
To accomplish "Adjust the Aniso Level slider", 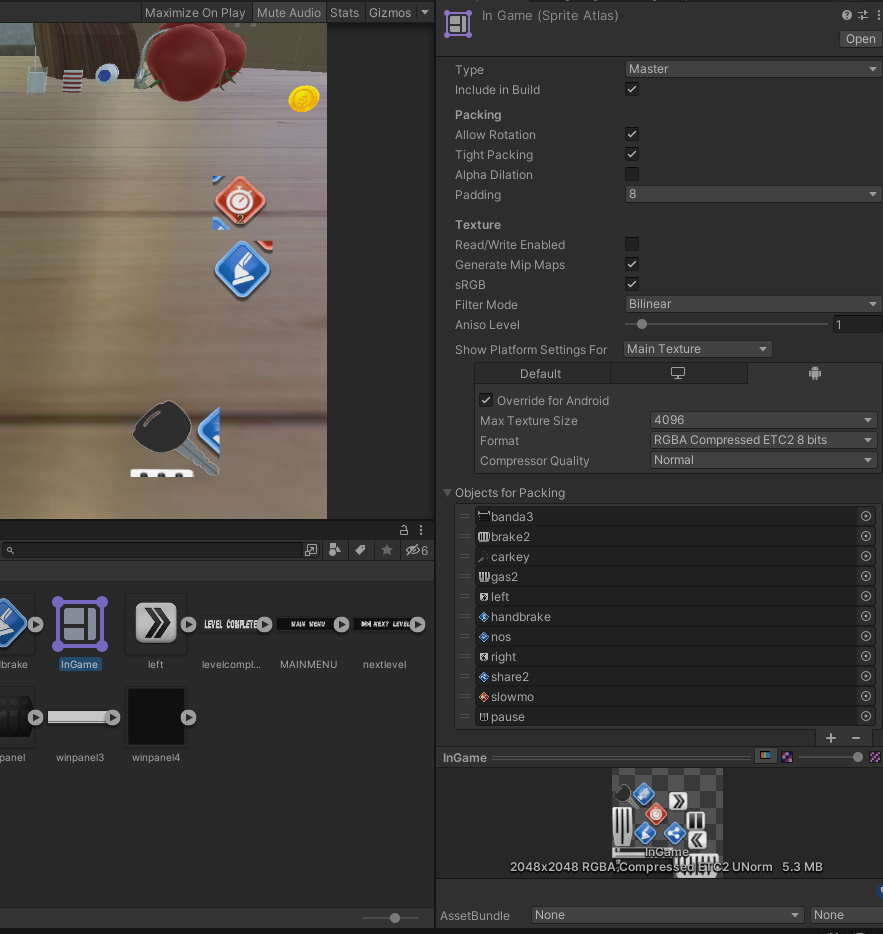I will pos(640,324).
